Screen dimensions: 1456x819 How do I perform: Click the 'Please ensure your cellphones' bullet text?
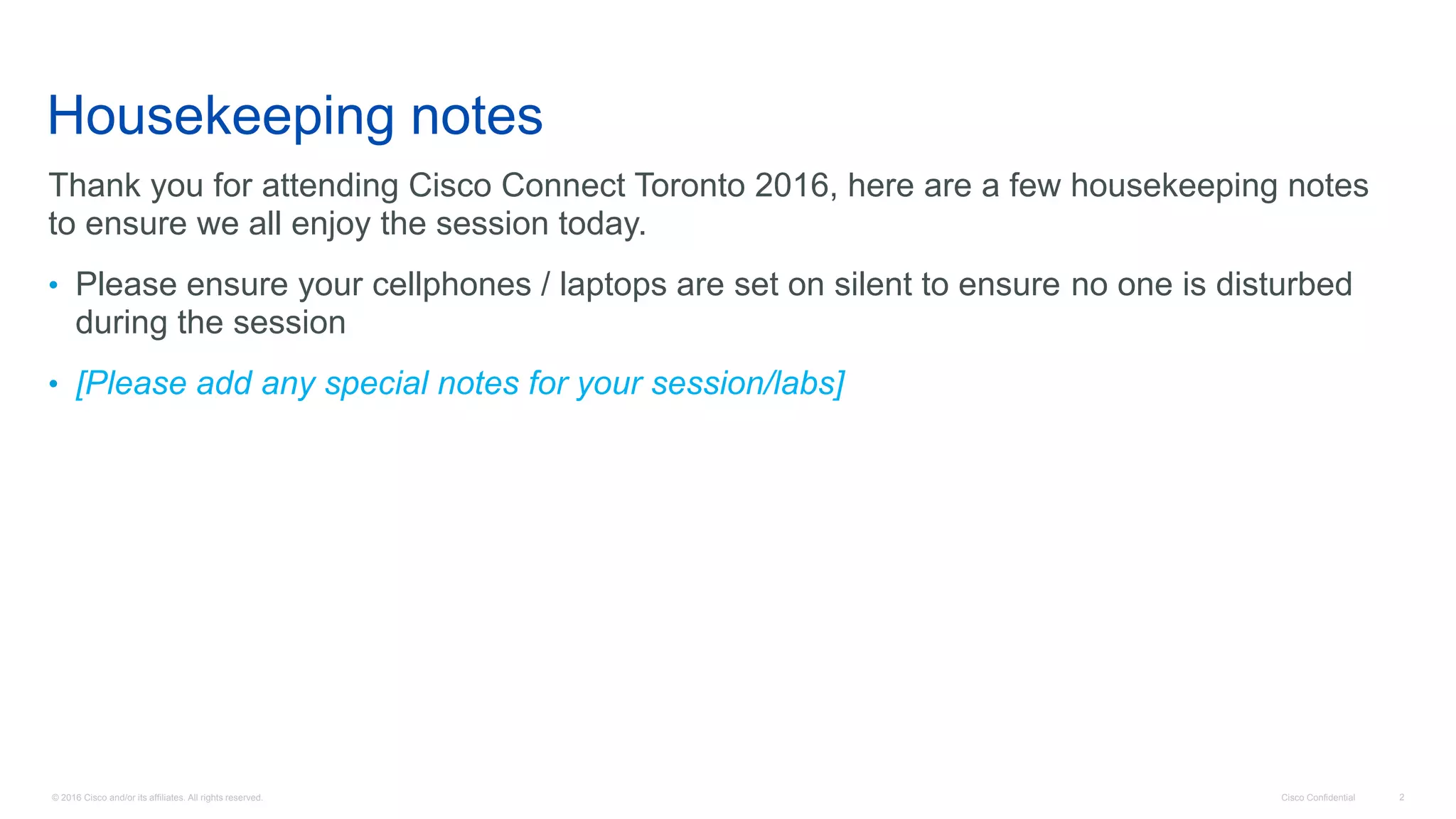714,303
